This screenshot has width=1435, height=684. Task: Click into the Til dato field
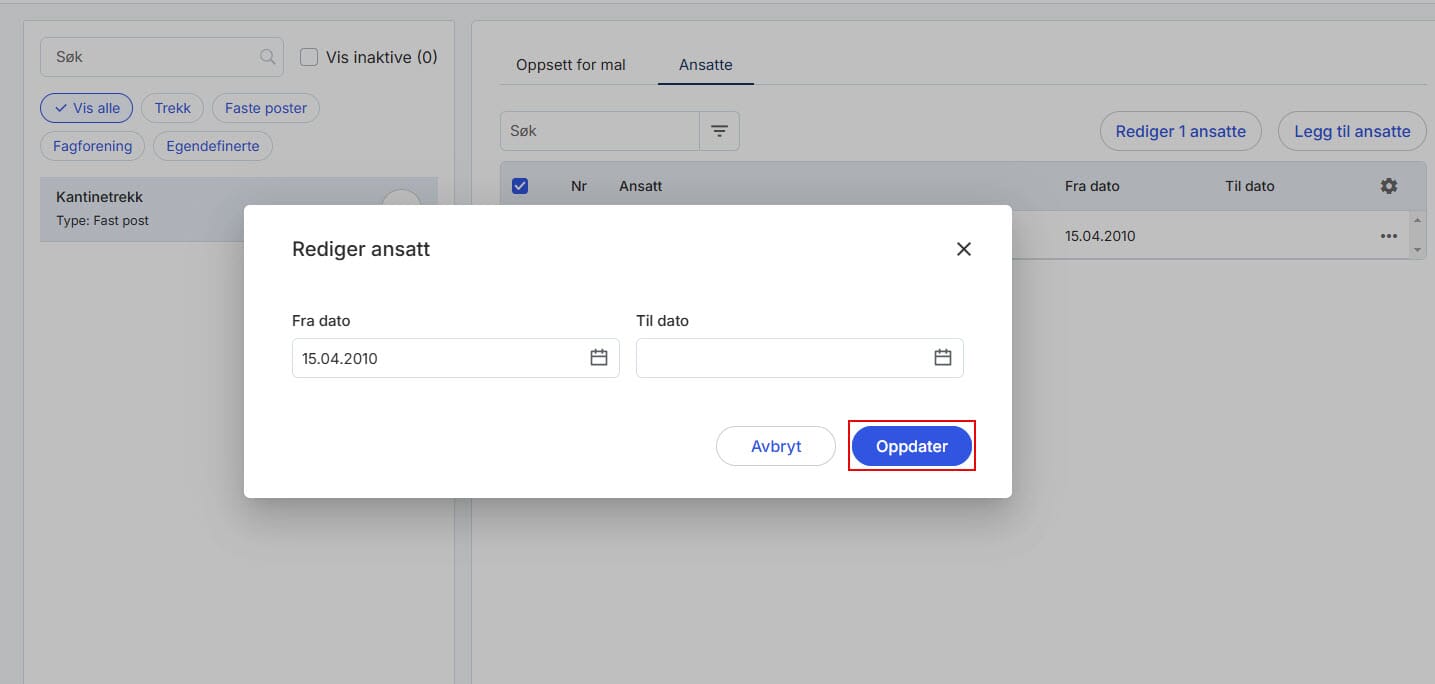tap(780, 358)
